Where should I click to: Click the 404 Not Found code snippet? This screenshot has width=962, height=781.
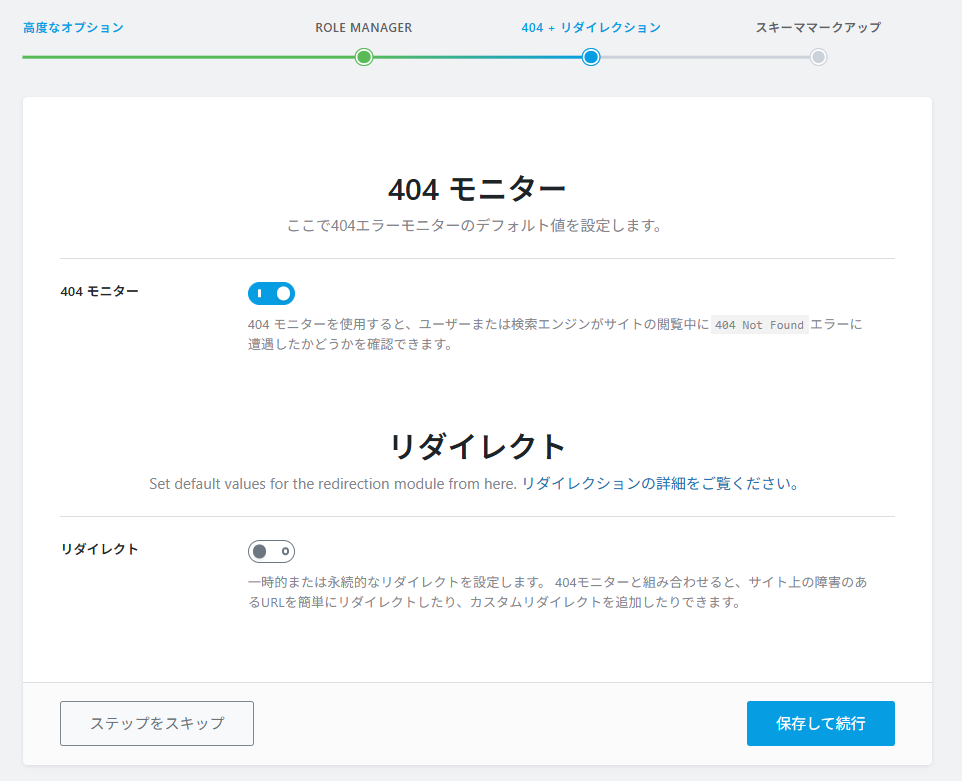(759, 325)
